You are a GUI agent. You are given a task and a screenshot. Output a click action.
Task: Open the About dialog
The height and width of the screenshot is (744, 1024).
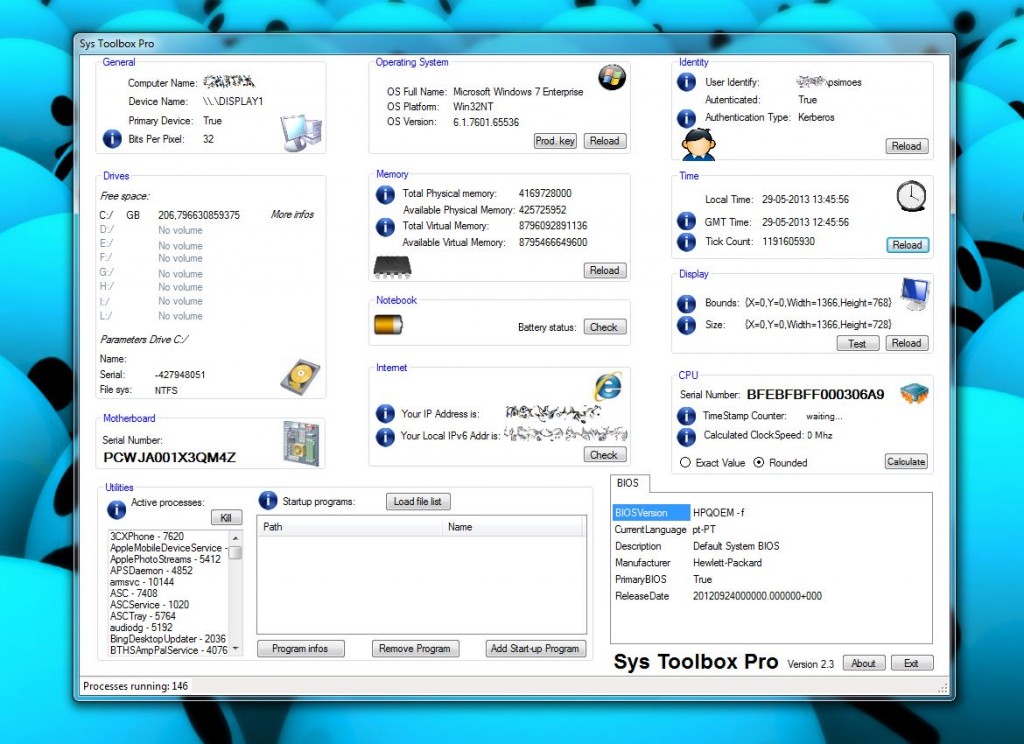[863, 663]
